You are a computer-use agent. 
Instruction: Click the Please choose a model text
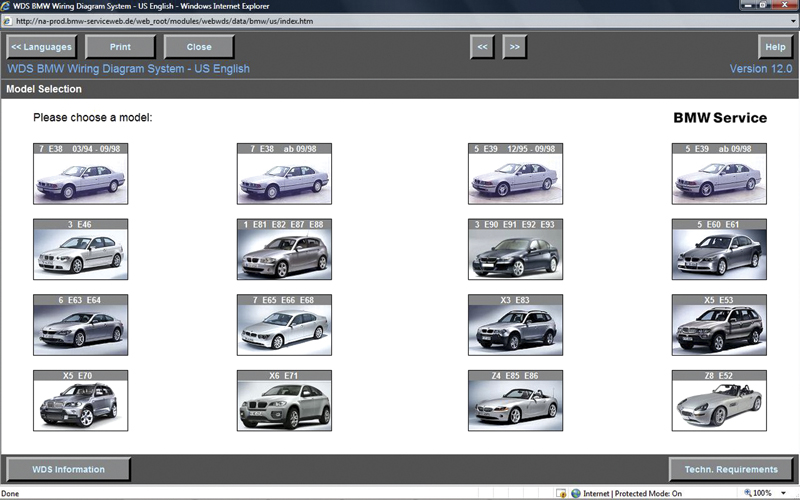93,118
